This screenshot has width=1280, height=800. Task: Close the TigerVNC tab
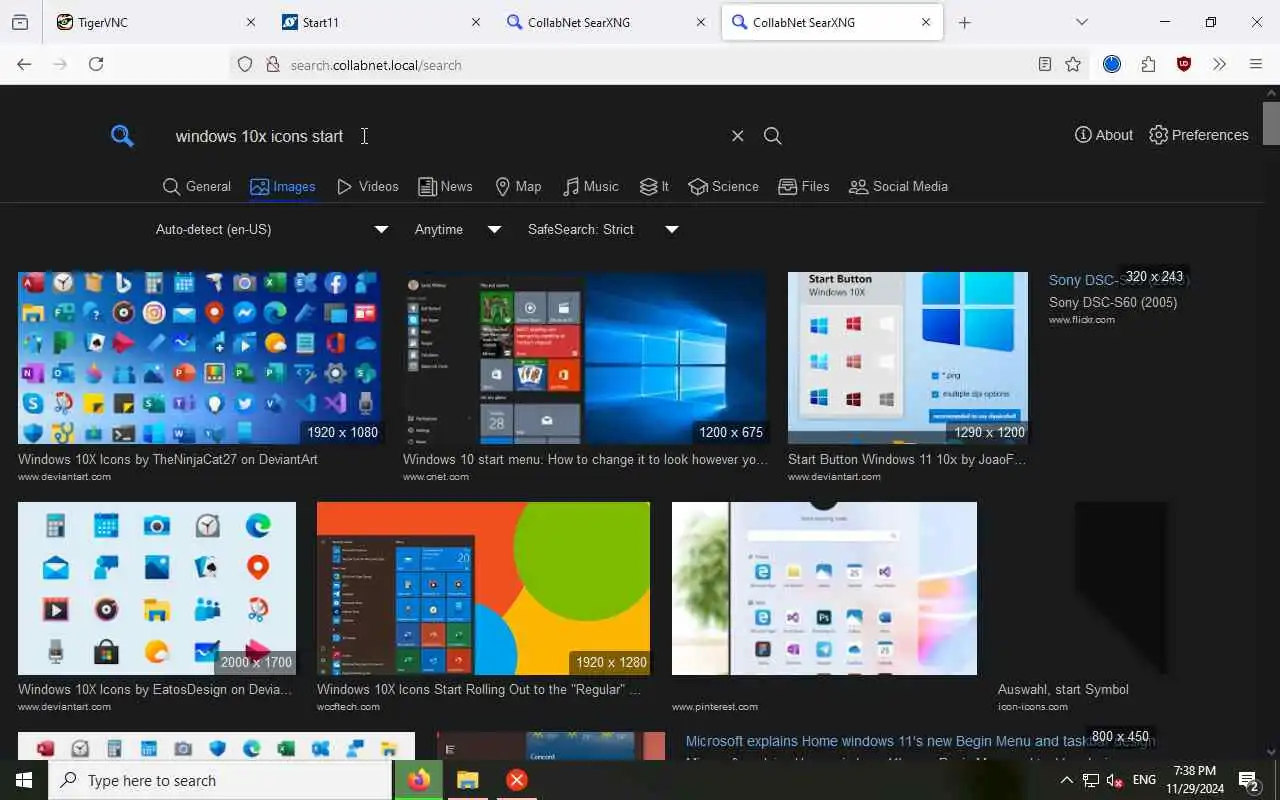coord(251,22)
